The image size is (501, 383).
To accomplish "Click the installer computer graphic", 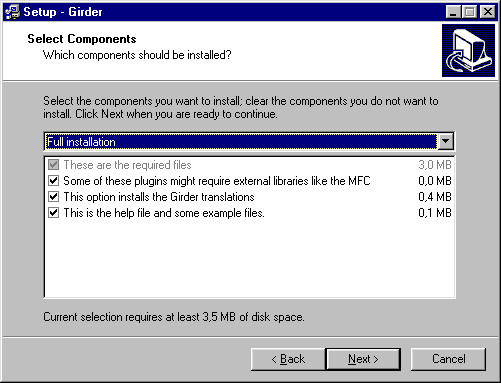I will pos(468,50).
